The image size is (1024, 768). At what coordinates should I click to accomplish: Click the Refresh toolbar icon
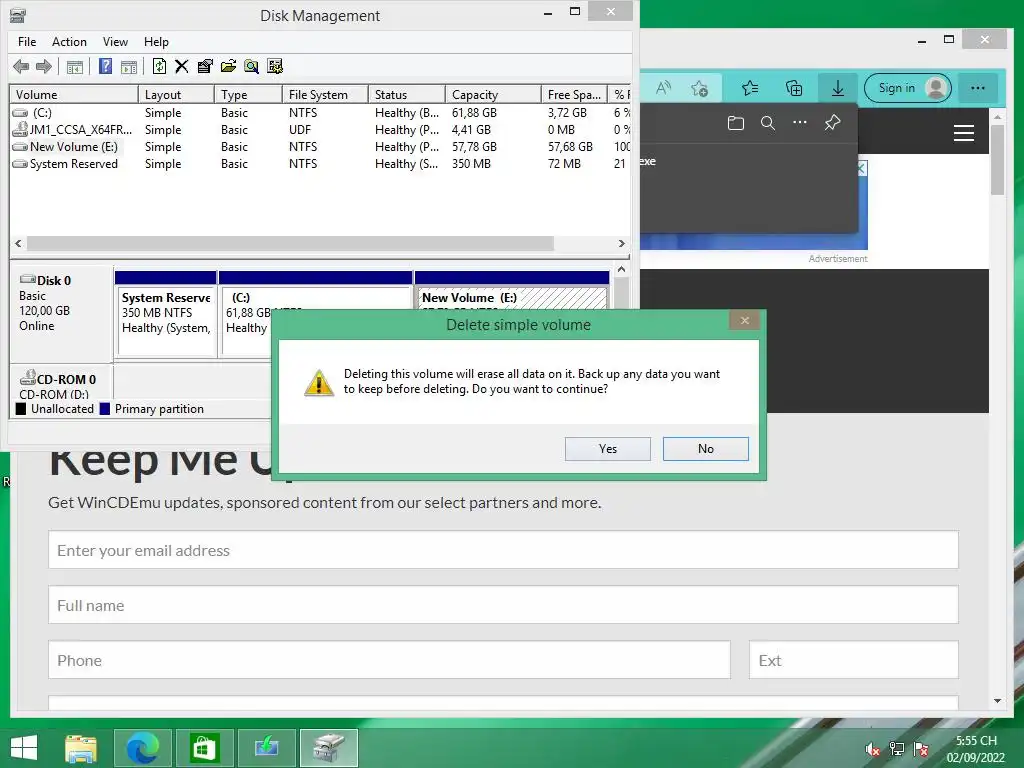point(159,66)
